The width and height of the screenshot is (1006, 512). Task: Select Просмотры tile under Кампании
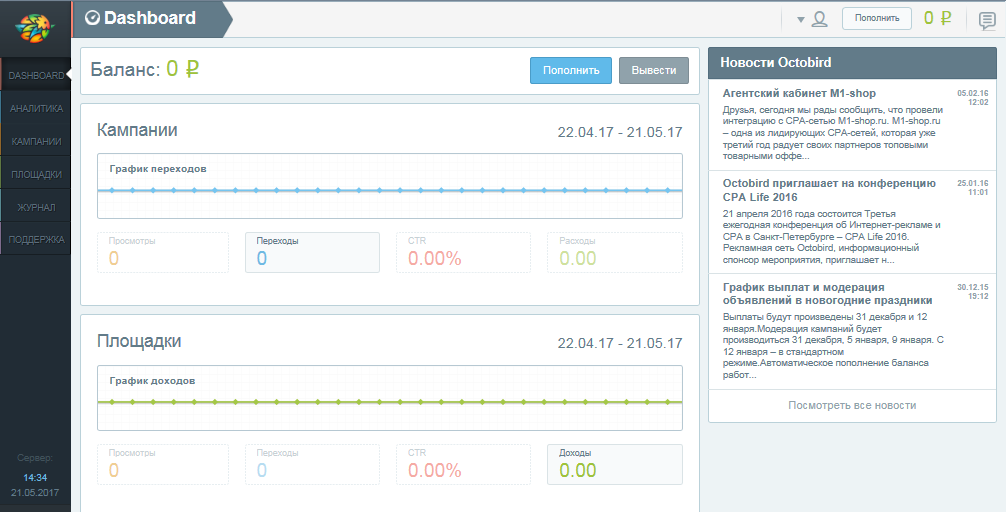point(163,252)
